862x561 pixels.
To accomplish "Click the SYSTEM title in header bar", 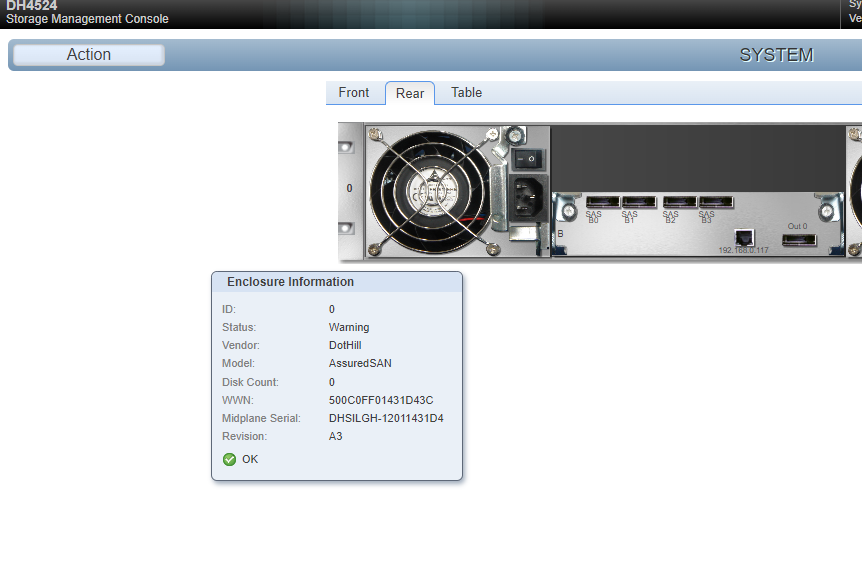I will [776, 55].
